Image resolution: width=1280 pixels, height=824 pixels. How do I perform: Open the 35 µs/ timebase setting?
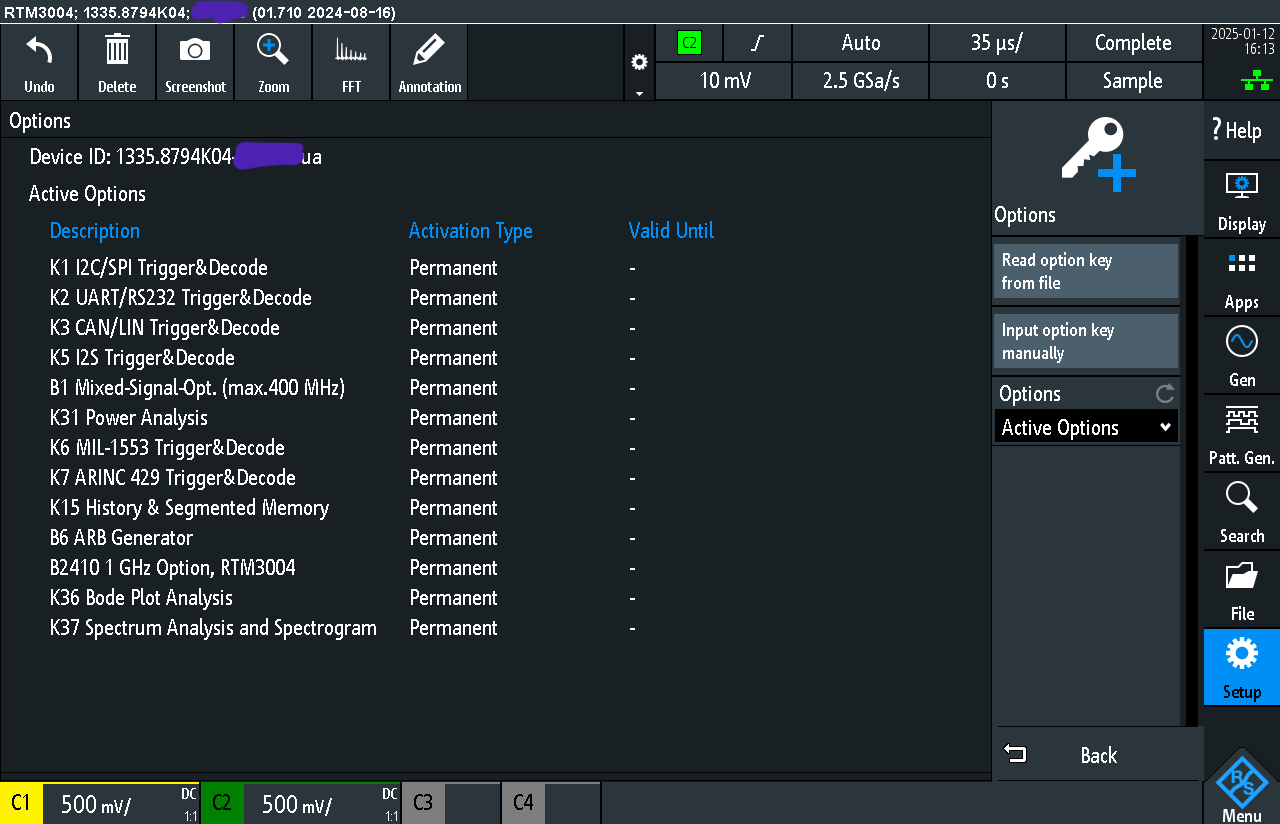click(997, 43)
